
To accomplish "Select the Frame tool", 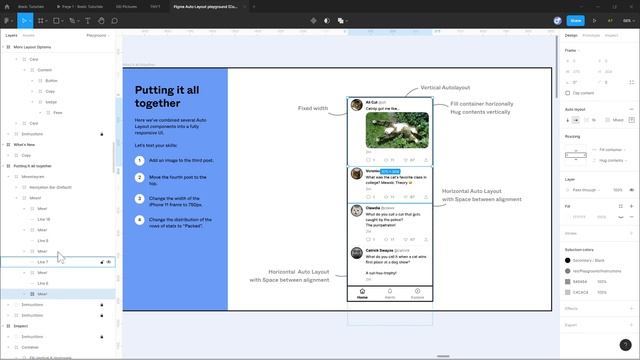I will tap(41, 20).
